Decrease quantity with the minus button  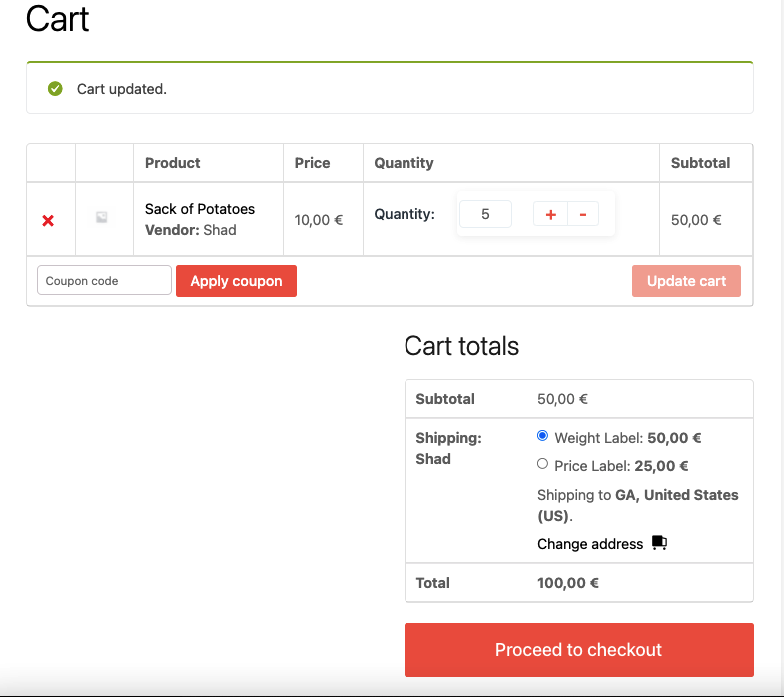pos(583,214)
